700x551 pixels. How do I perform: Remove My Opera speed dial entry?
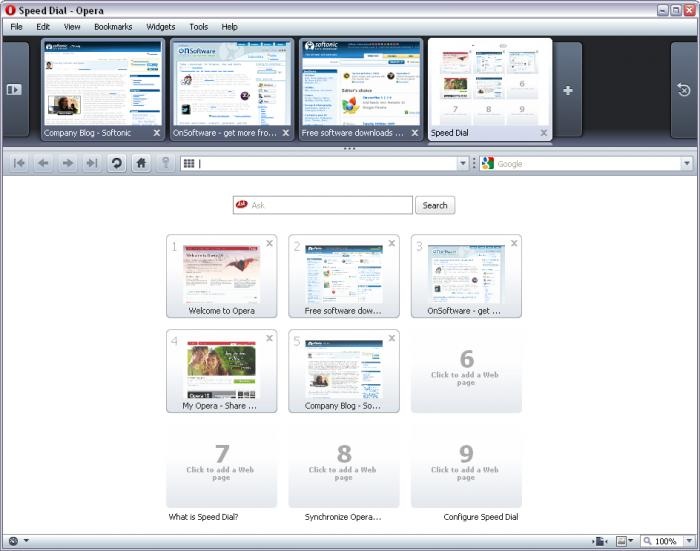tap(270, 338)
